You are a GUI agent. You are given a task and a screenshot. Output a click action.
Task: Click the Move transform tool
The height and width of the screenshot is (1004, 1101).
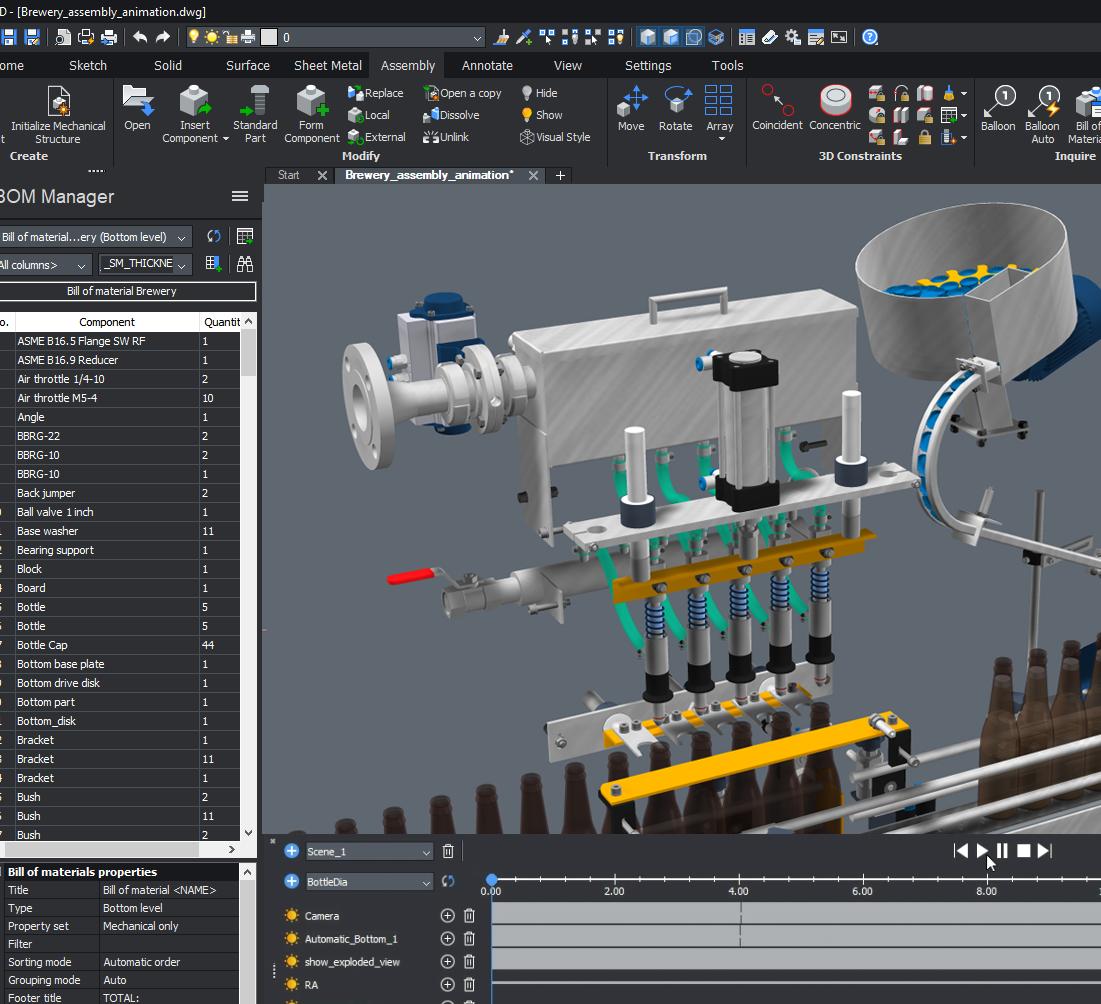631,103
